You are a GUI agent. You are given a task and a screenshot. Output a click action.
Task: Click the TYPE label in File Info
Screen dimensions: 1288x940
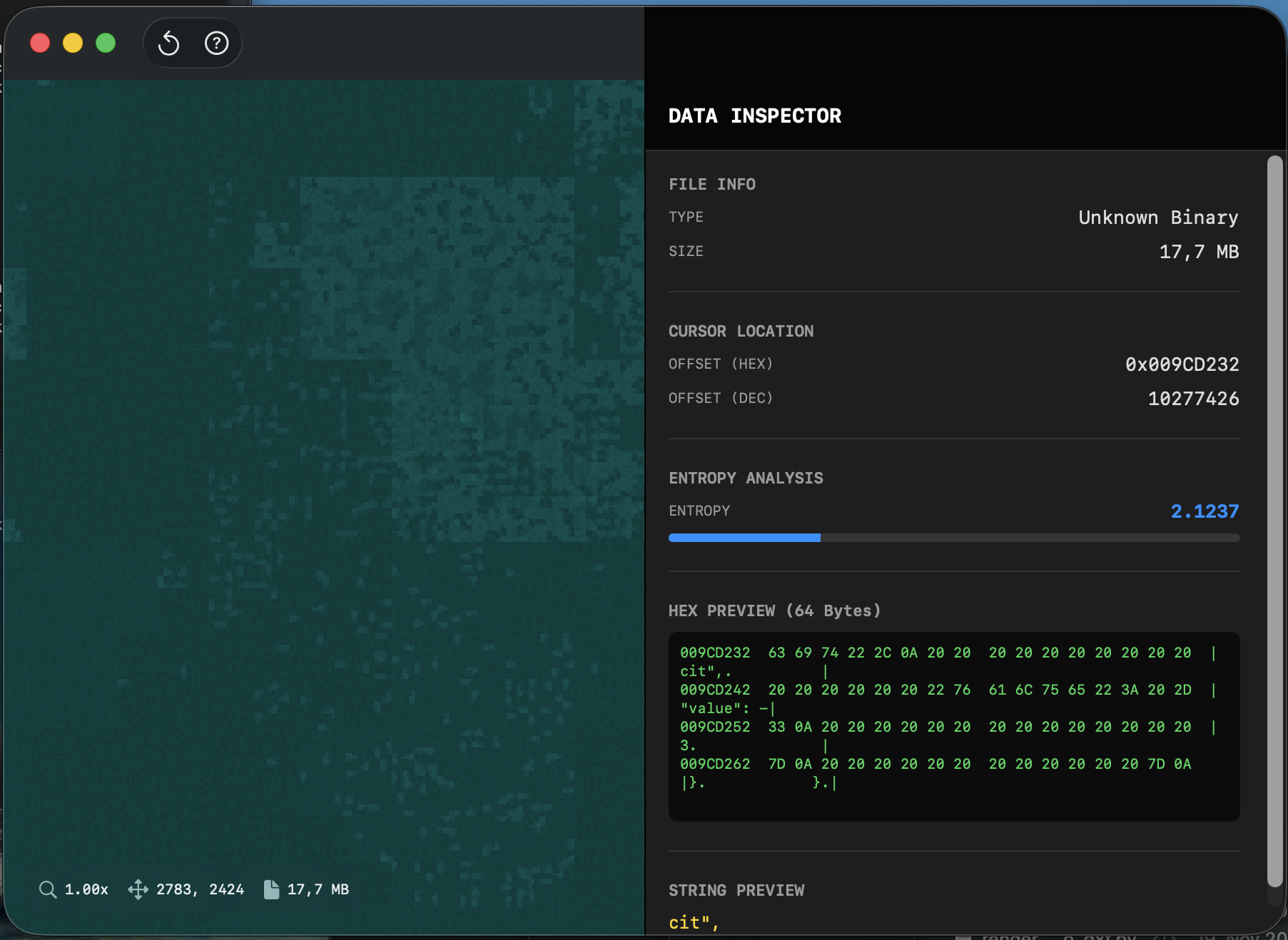click(686, 217)
